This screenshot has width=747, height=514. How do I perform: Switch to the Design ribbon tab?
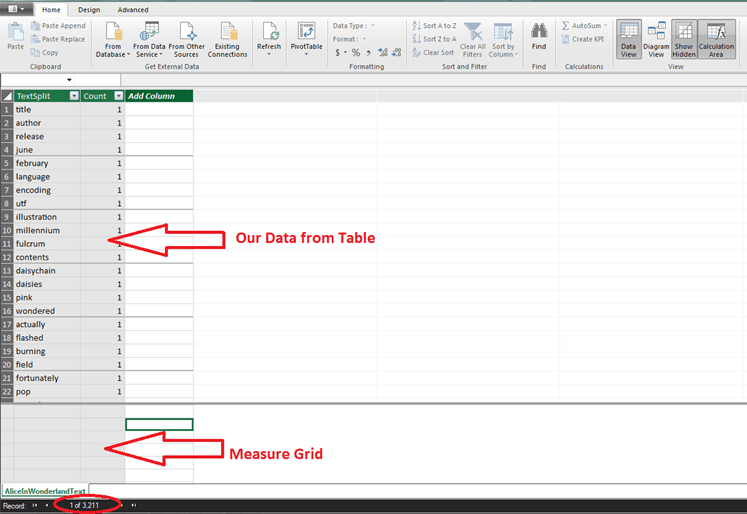pyautogui.click(x=89, y=9)
